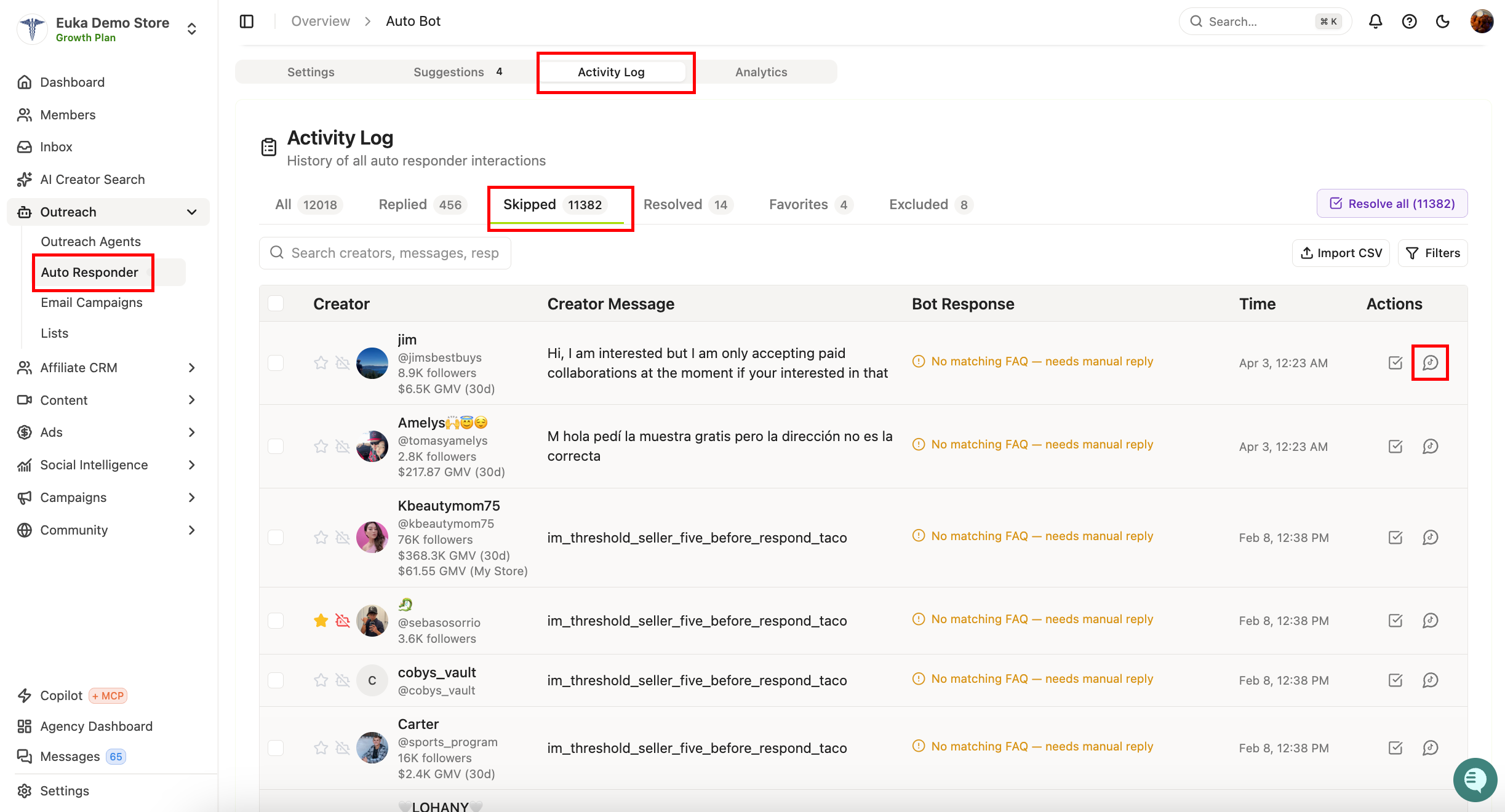
Task: Focus the top Search box
Action: [x=1265, y=22]
